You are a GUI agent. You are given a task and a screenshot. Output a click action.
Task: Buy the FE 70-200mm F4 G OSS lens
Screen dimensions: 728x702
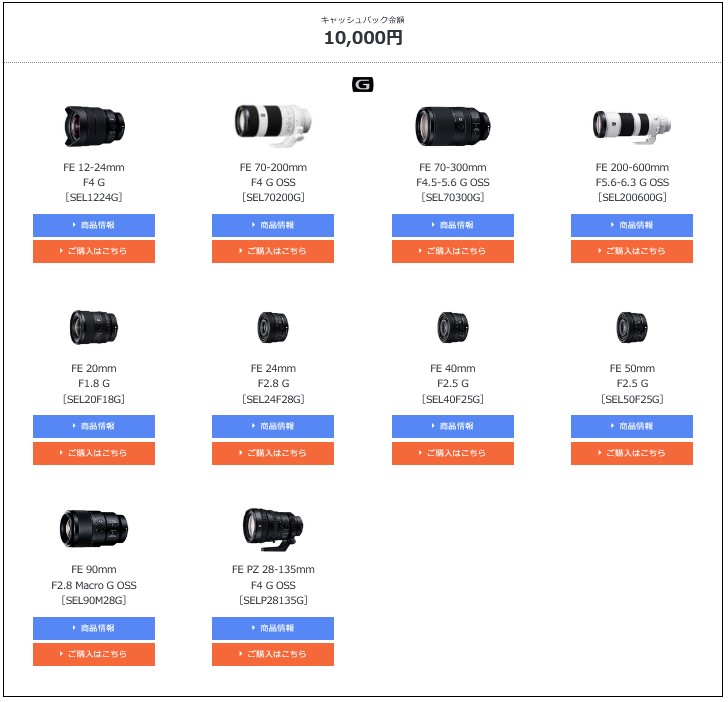273,251
